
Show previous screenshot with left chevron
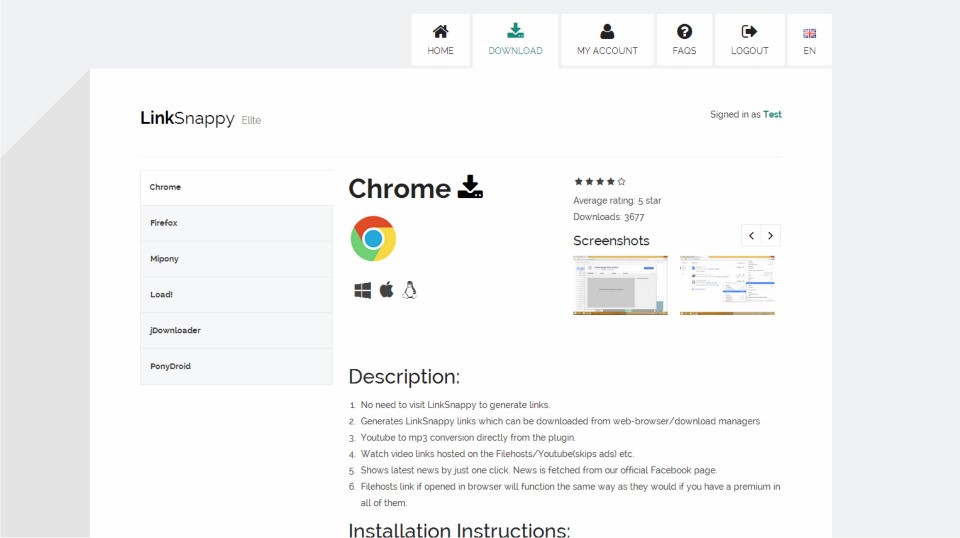pyautogui.click(x=751, y=236)
